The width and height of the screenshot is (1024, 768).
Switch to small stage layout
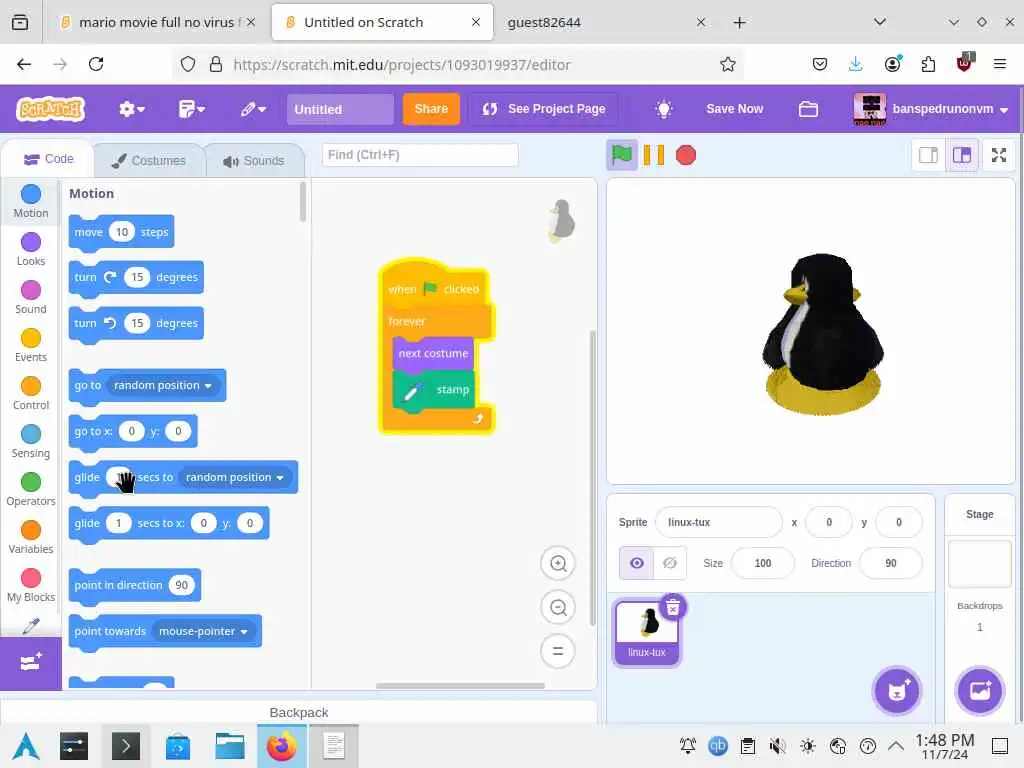[928, 155]
